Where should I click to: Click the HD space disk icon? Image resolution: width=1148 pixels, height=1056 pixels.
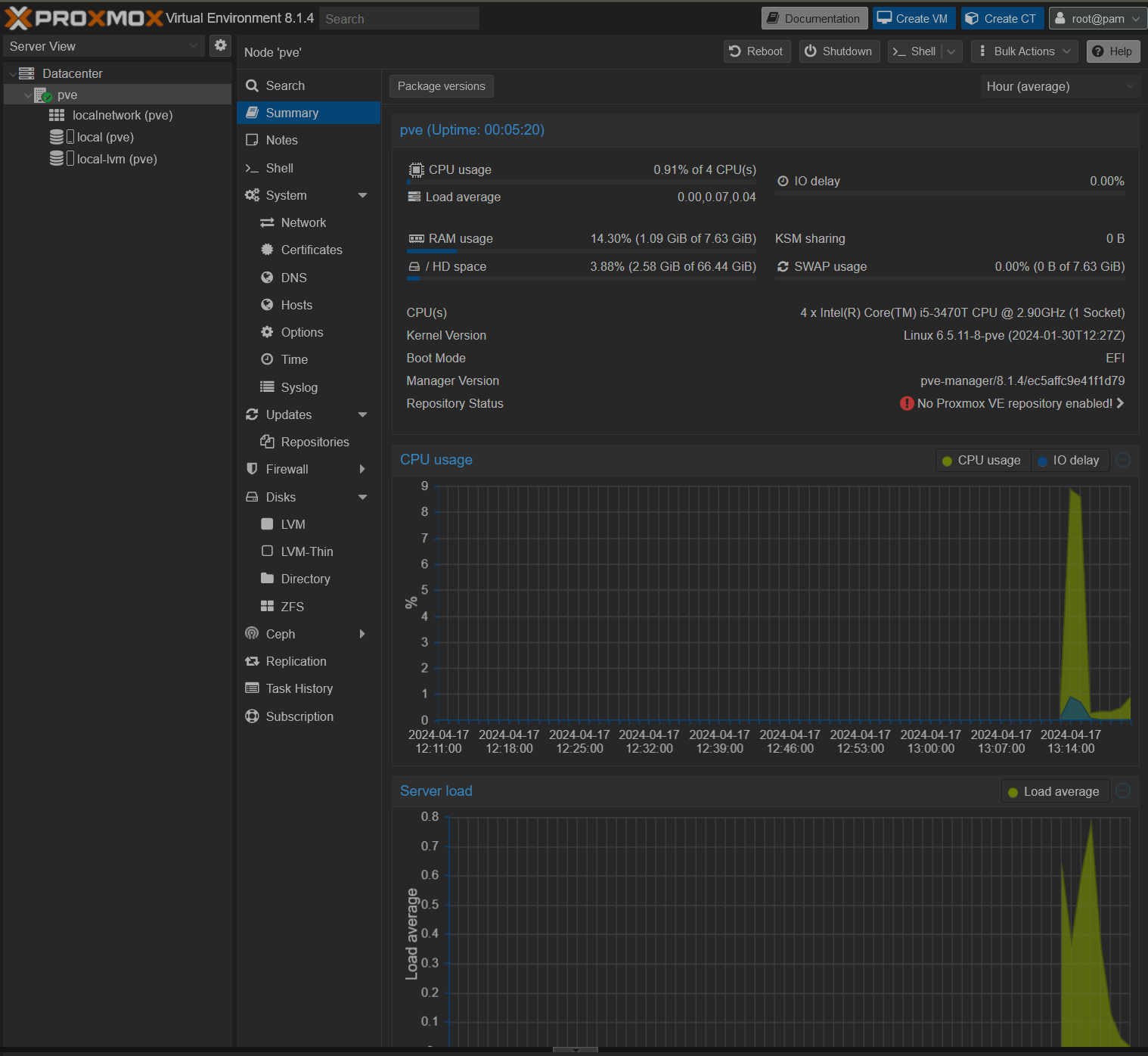click(414, 266)
